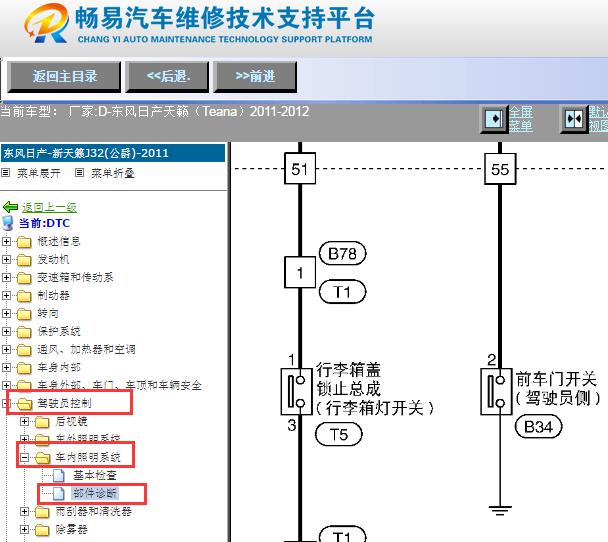Expand the 后视镜 tree node

(x=24, y=421)
